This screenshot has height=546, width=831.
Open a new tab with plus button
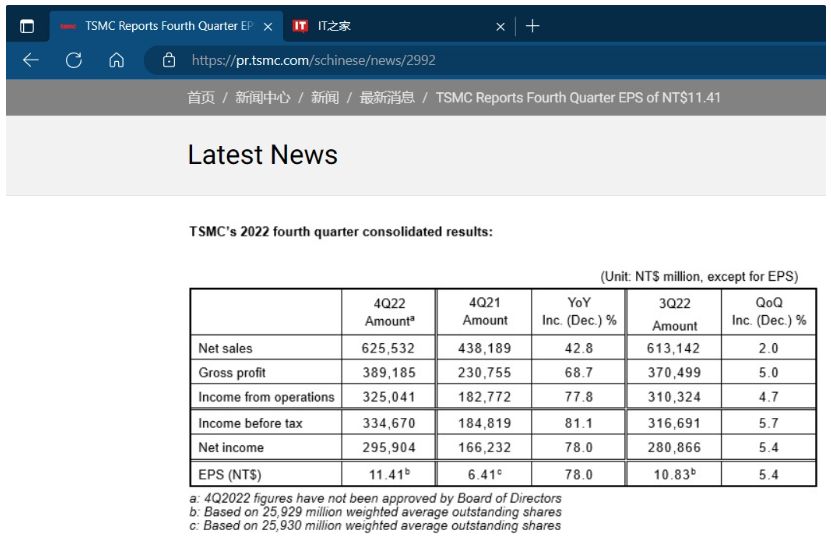(533, 26)
